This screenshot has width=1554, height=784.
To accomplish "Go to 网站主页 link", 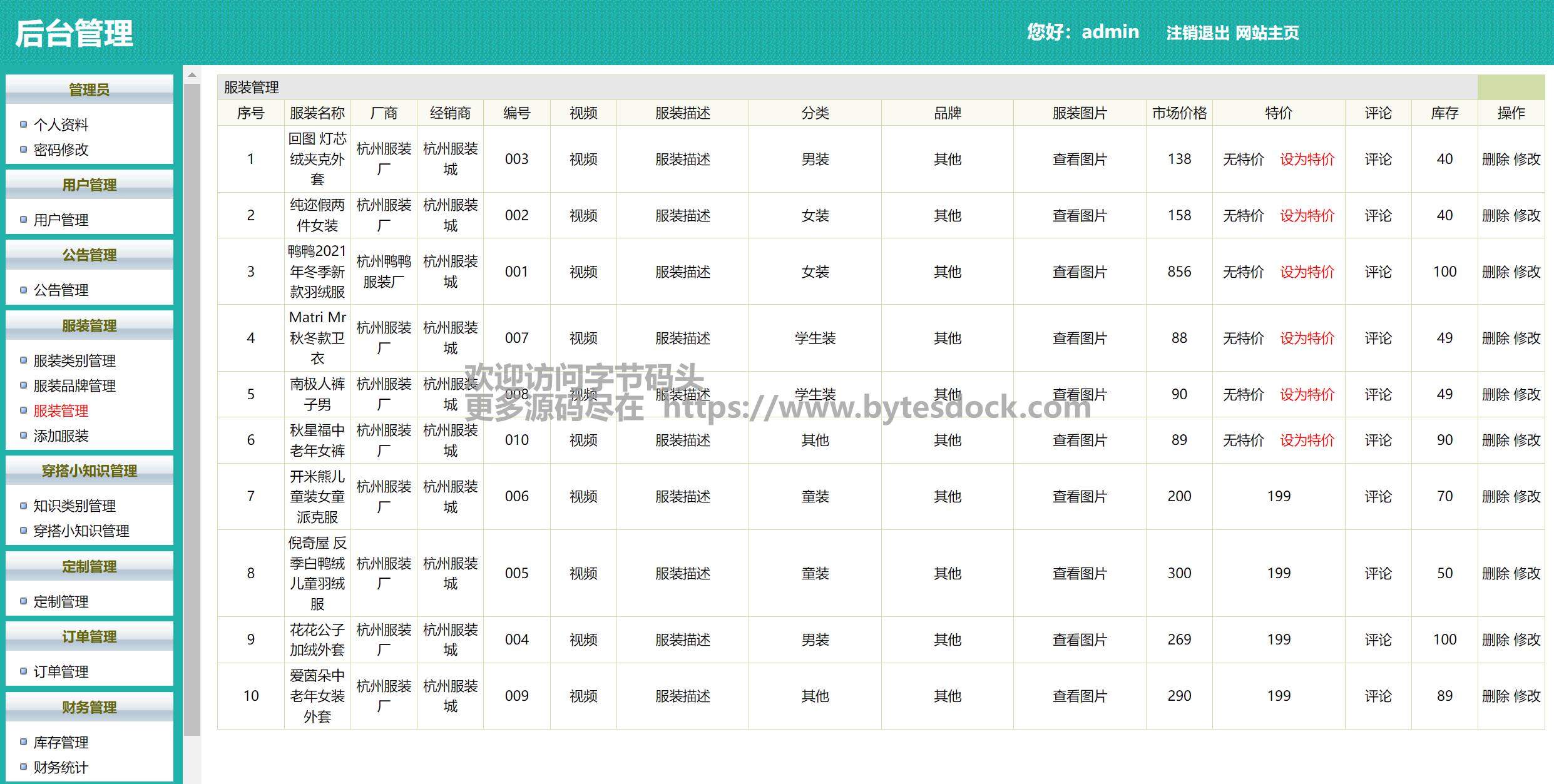I will pyautogui.click(x=1267, y=33).
